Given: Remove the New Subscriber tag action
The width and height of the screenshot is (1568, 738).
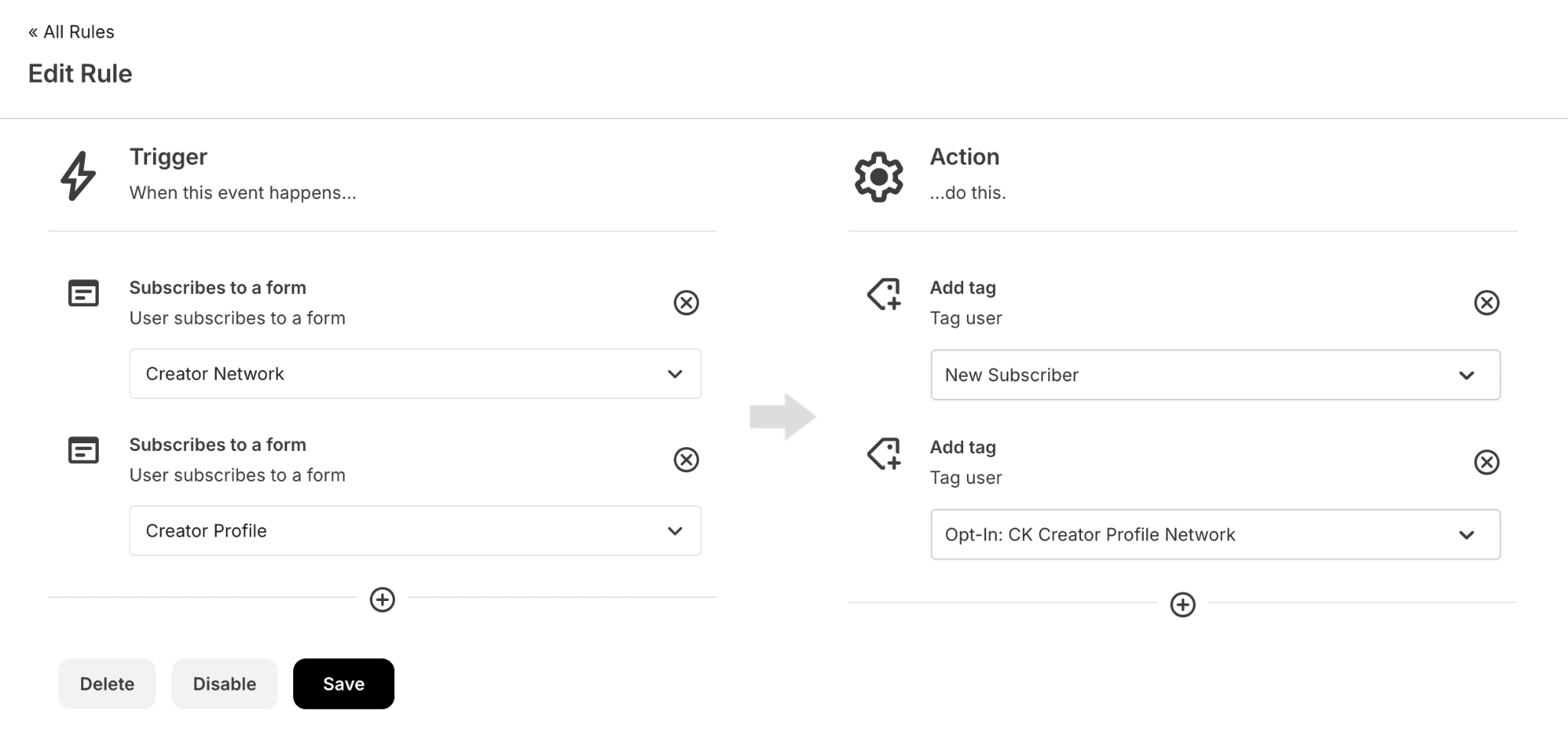Looking at the screenshot, I should 1486,302.
